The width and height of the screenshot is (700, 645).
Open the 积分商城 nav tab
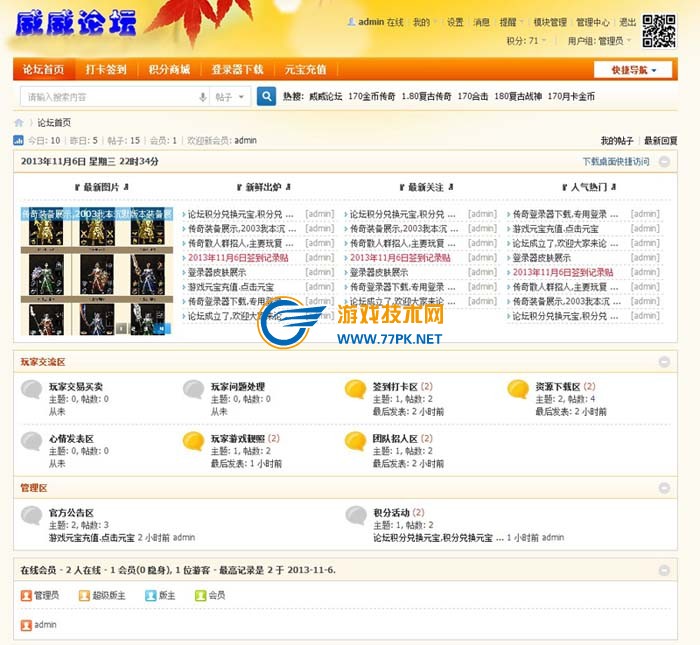point(169,70)
